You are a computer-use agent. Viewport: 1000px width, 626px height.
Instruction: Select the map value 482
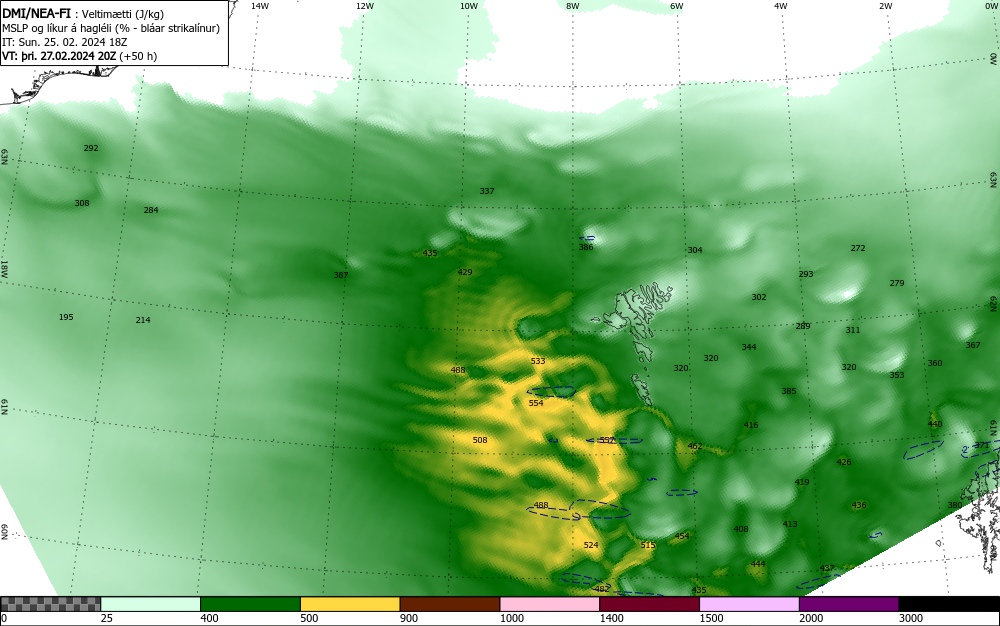(601, 589)
